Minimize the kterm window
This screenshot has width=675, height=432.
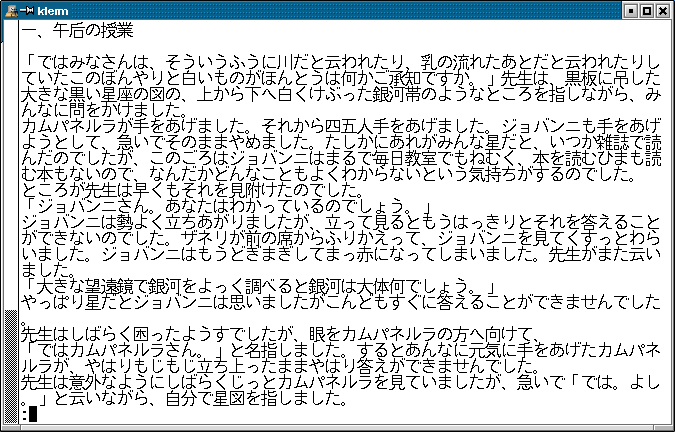631,11
